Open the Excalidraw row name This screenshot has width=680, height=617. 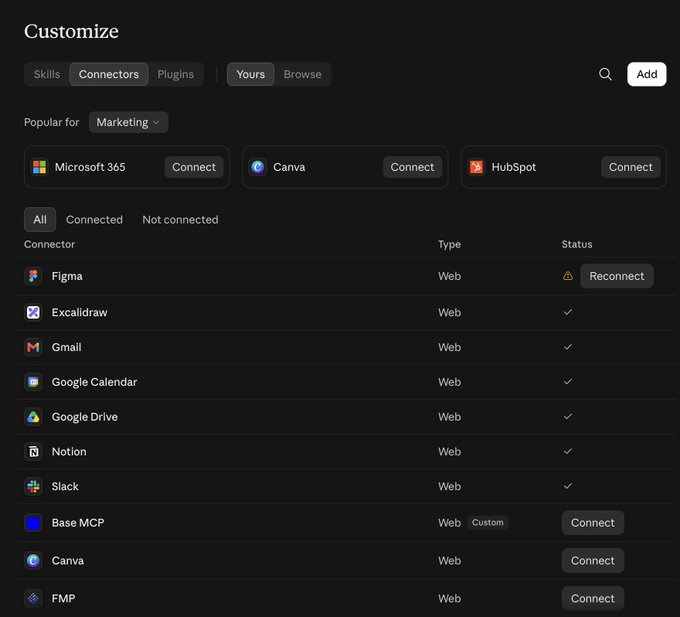point(79,312)
